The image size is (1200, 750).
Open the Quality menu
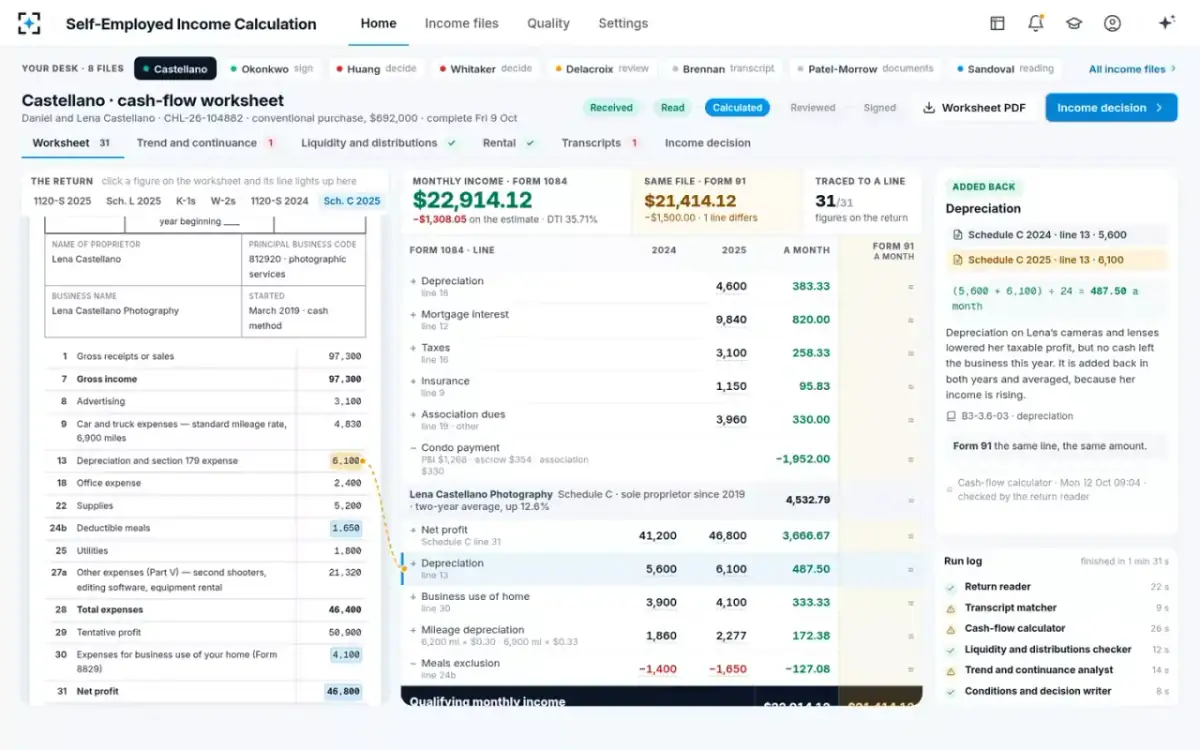[x=548, y=23]
